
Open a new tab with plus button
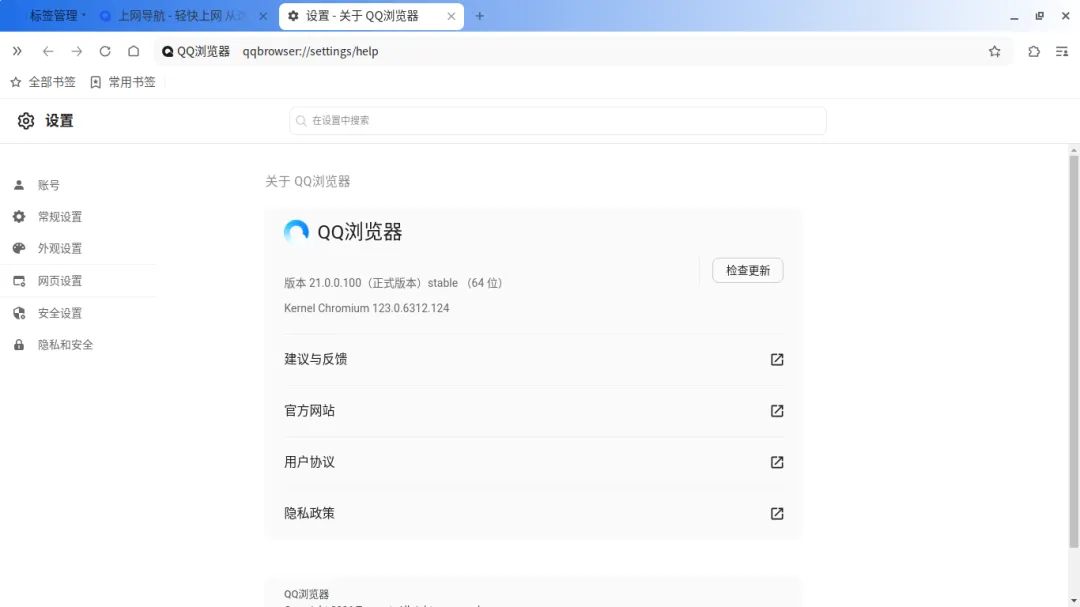pyautogui.click(x=479, y=16)
